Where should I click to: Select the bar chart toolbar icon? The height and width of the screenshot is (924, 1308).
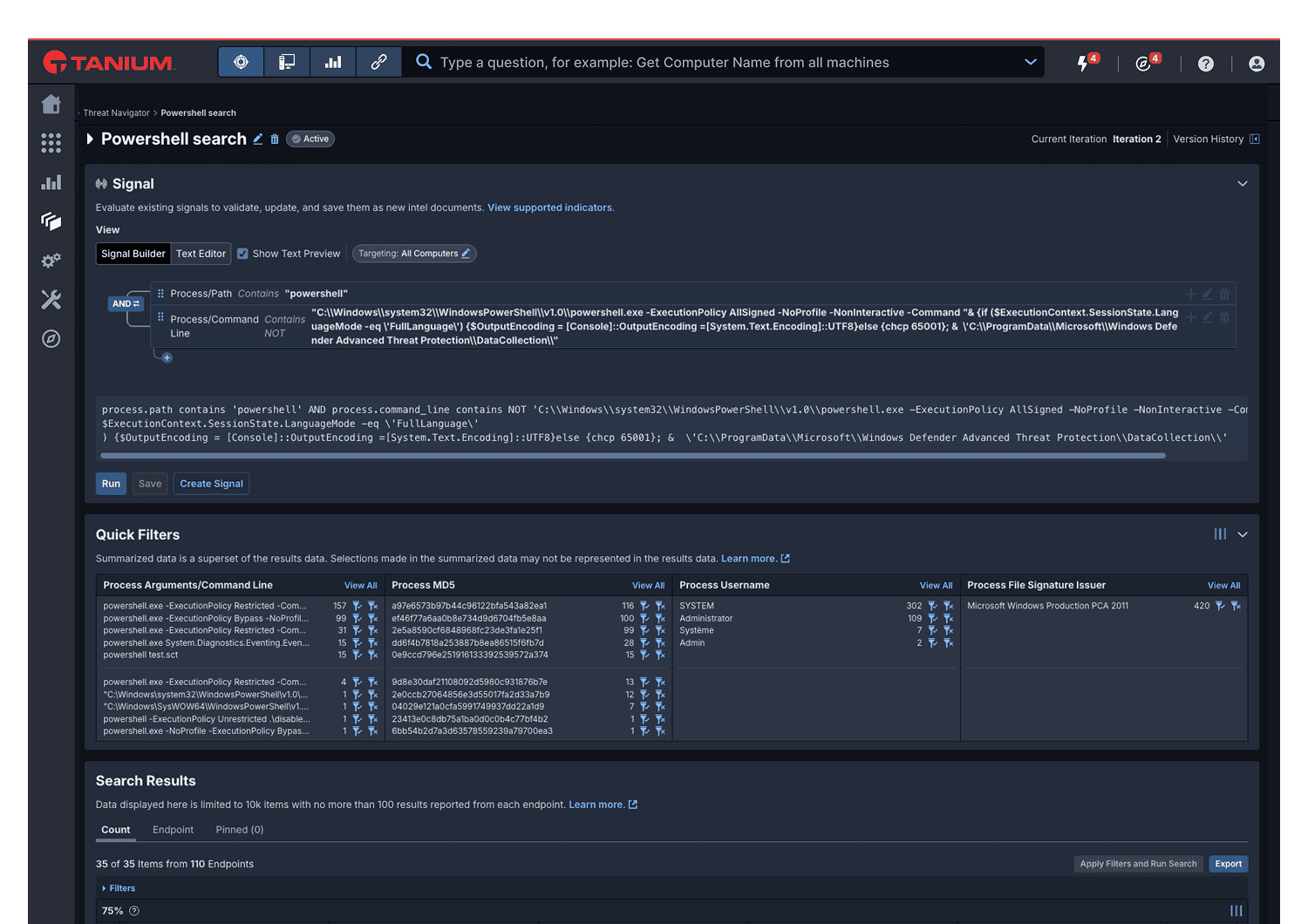coord(333,62)
